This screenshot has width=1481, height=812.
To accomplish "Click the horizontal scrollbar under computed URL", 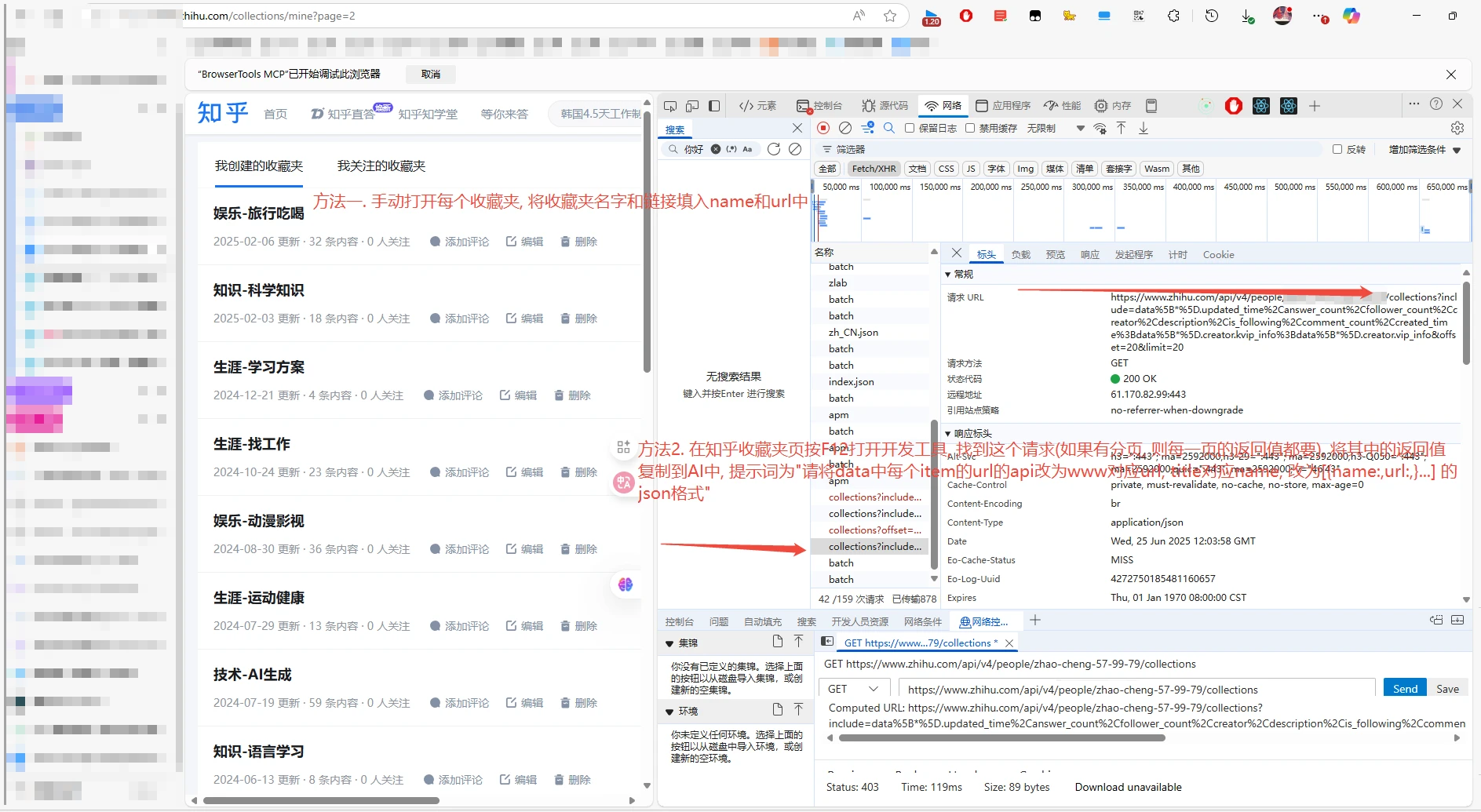I will click(x=1001, y=737).
